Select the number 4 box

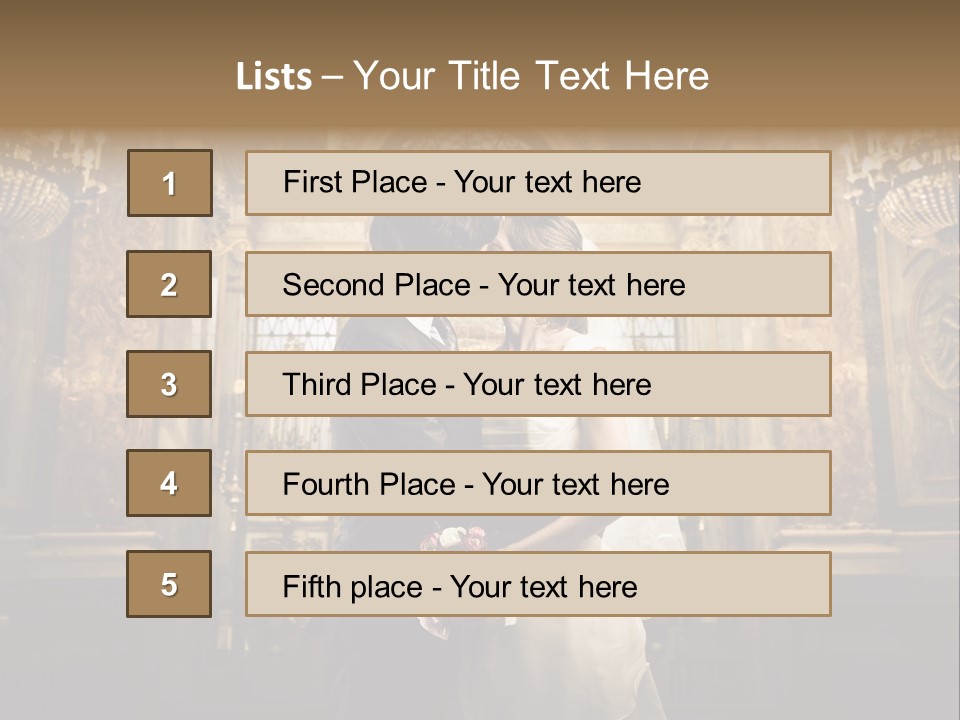169,483
